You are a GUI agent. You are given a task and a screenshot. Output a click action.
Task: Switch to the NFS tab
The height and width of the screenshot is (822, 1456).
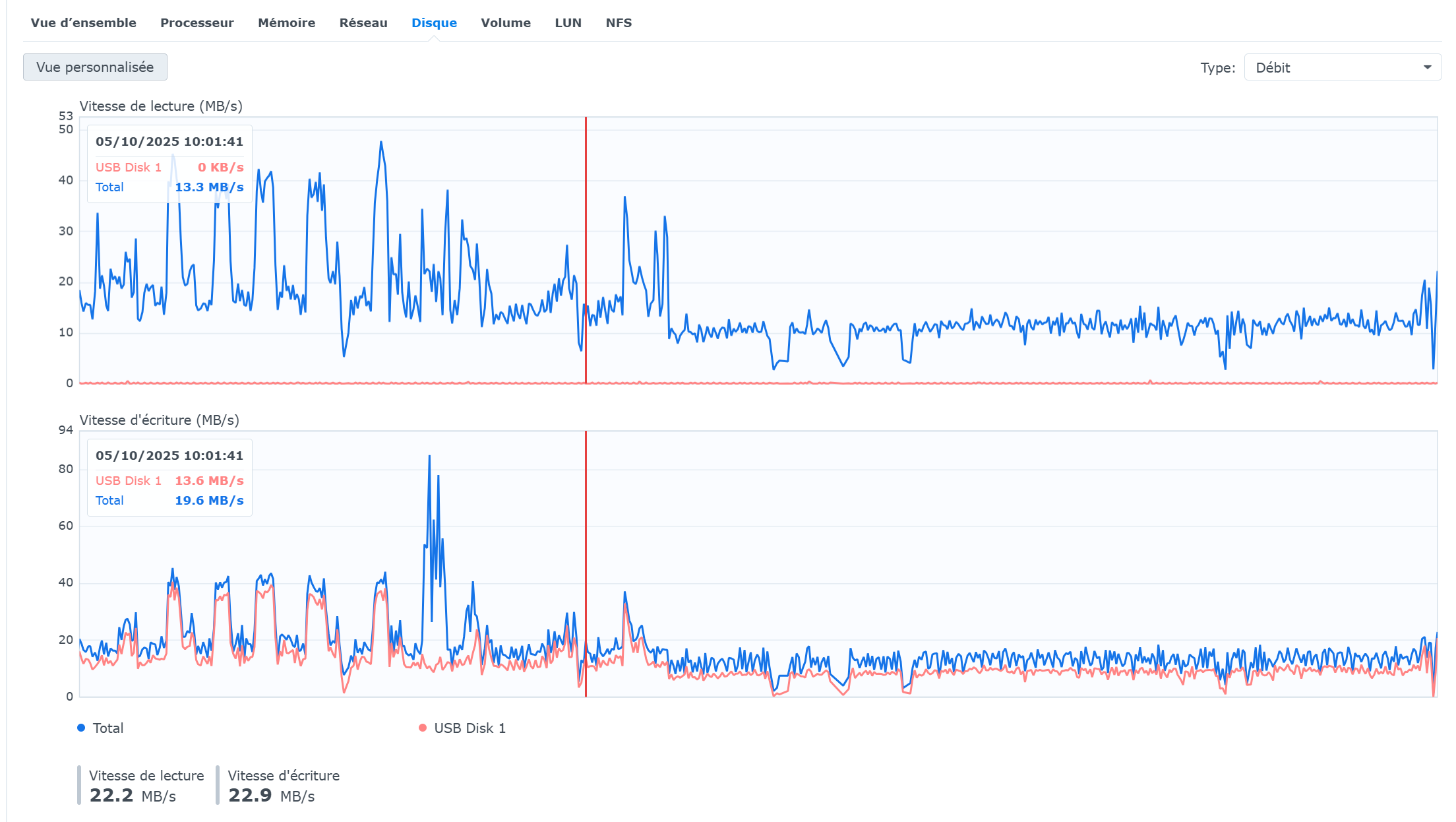pos(619,22)
